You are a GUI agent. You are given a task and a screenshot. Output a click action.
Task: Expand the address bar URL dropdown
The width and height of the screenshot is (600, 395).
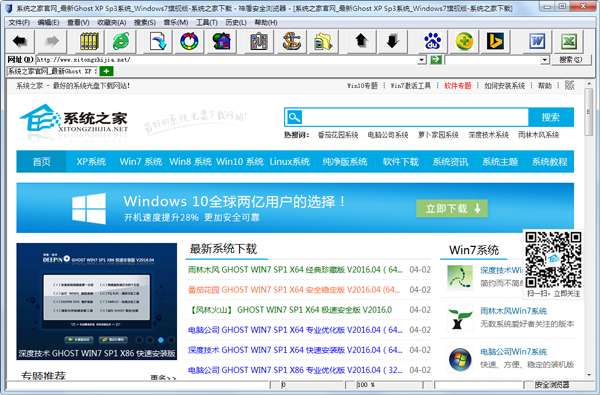[421, 60]
